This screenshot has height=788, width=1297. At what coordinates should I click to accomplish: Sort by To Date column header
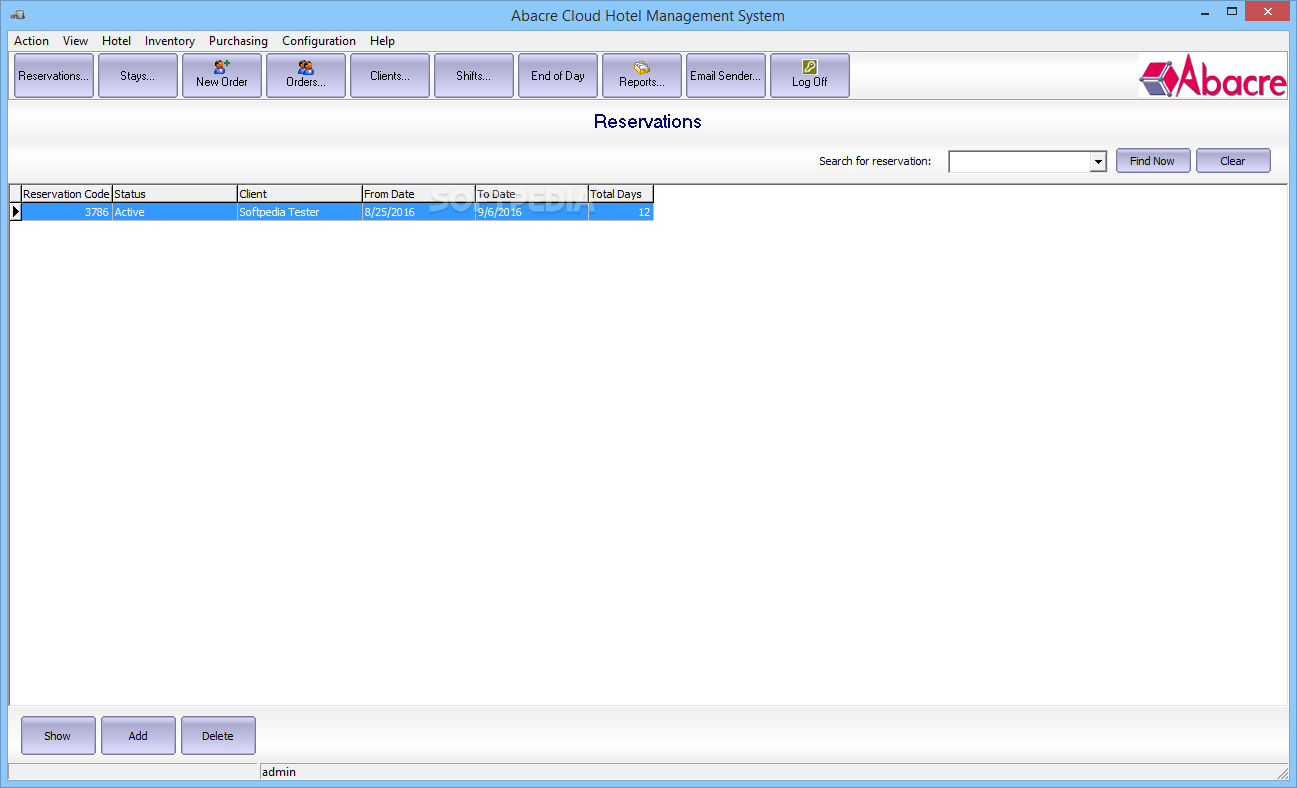531,194
